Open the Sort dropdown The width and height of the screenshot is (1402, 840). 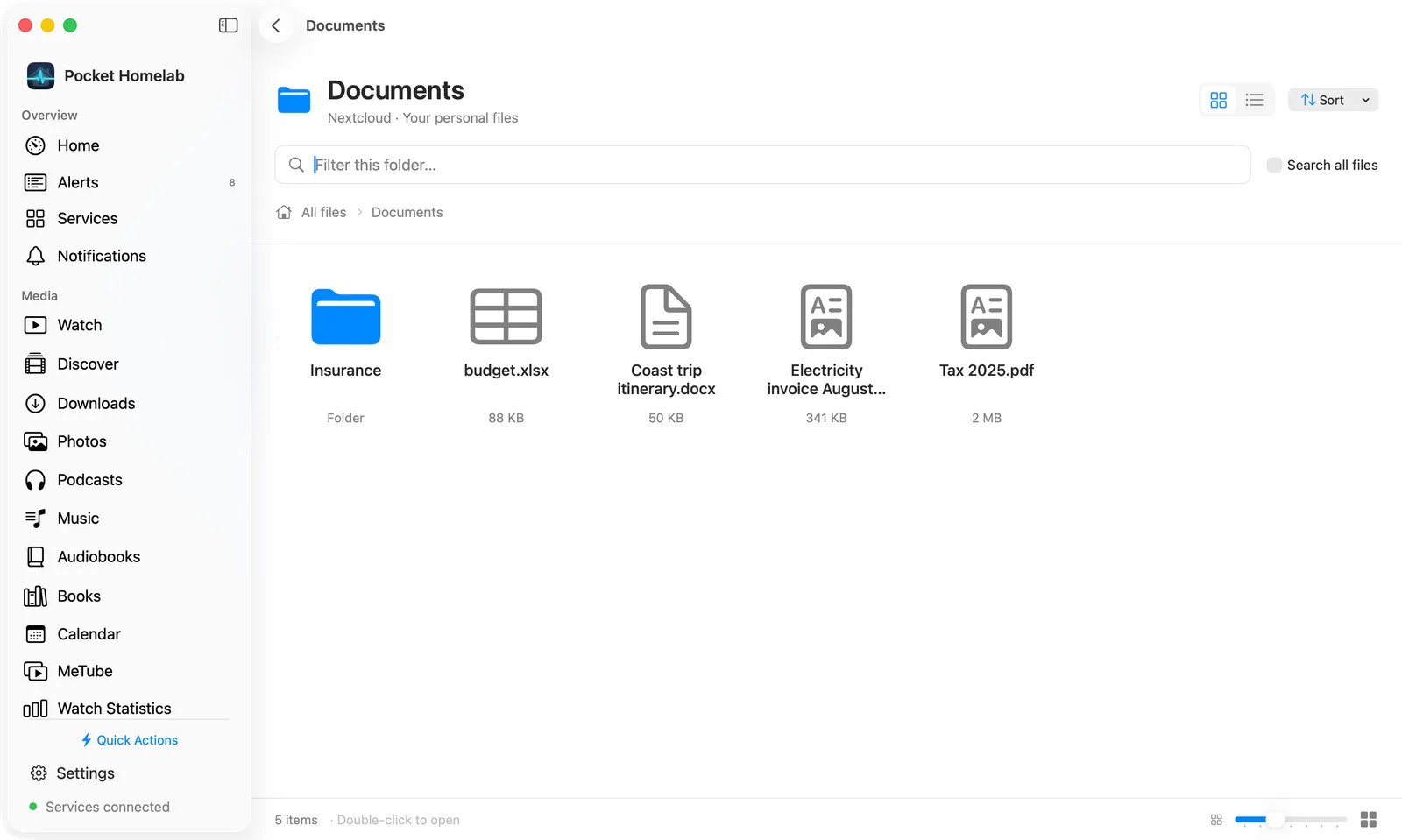(1333, 100)
